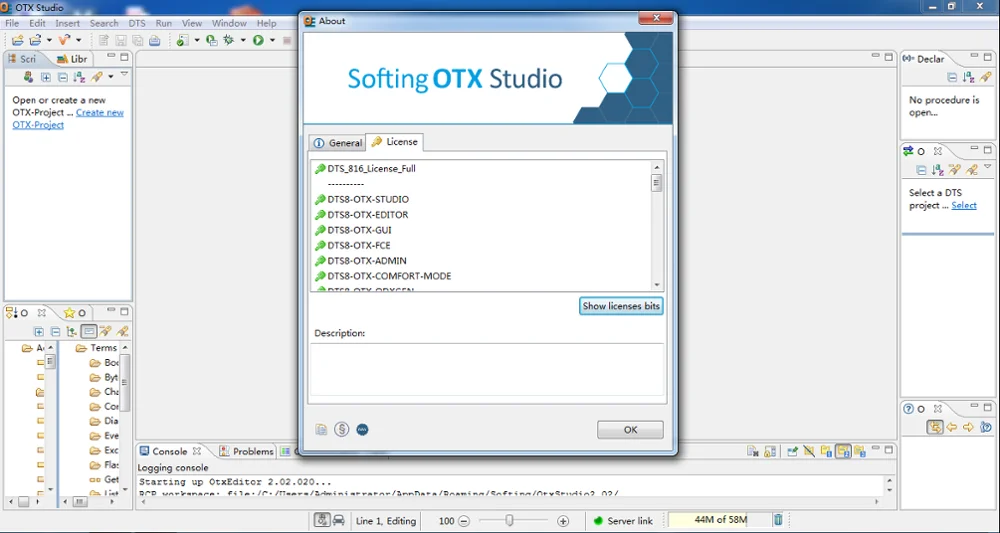Select DTS8-OTX-ADMIN license entry
Image resolution: width=1000 pixels, height=533 pixels.
tap(360, 261)
